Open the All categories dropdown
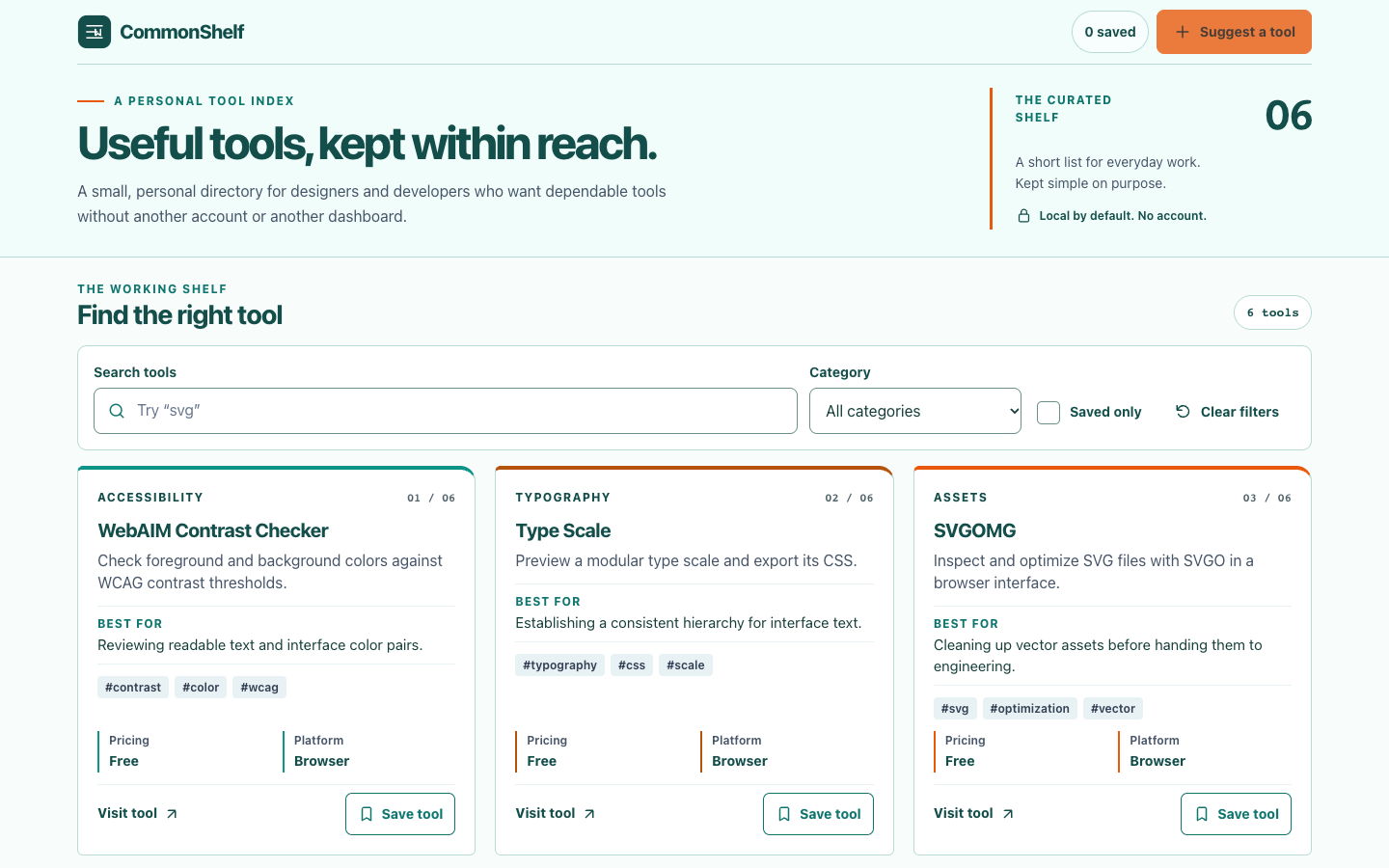The height and width of the screenshot is (868, 1389). click(x=915, y=411)
